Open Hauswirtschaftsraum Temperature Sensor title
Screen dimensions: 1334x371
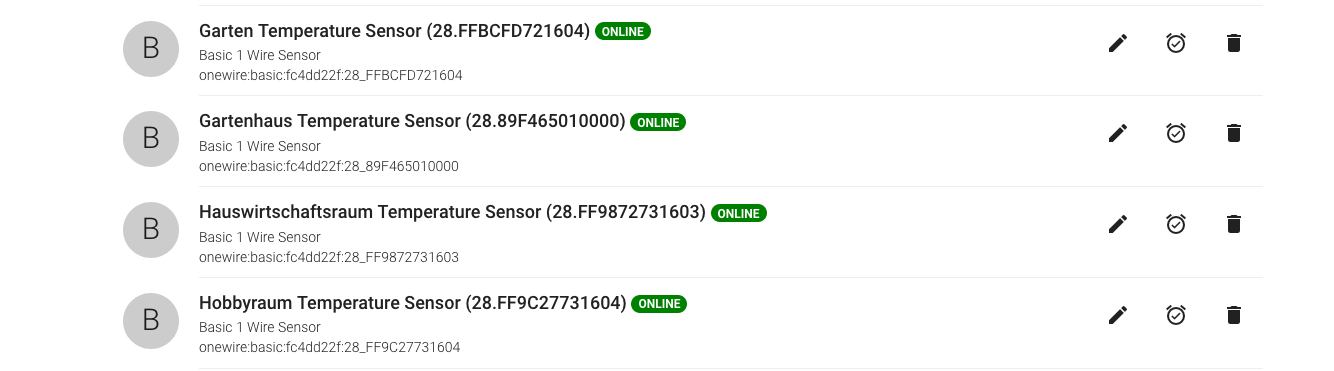click(453, 212)
